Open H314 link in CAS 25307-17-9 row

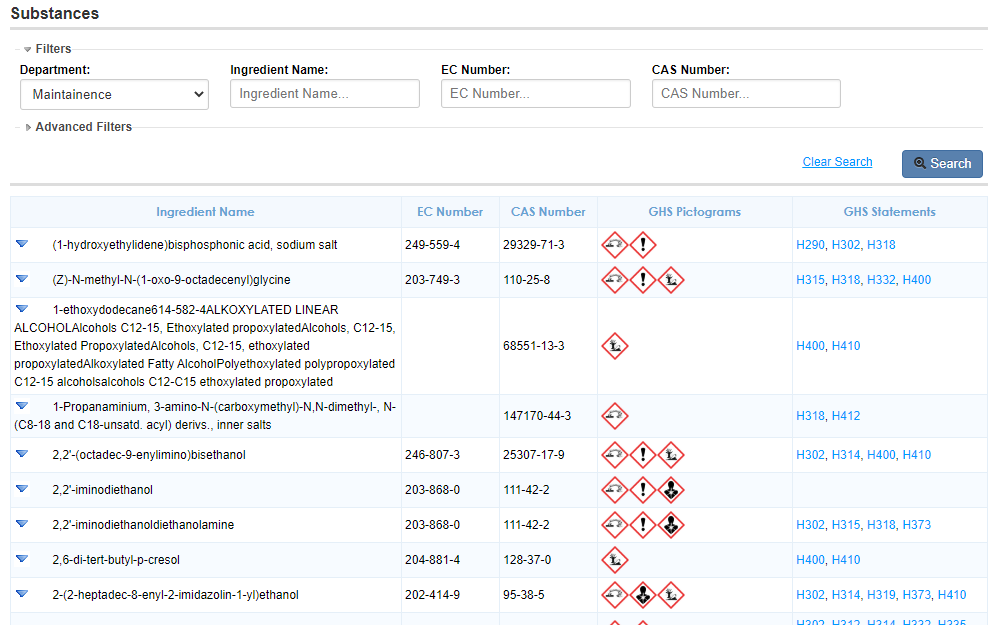click(846, 455)
